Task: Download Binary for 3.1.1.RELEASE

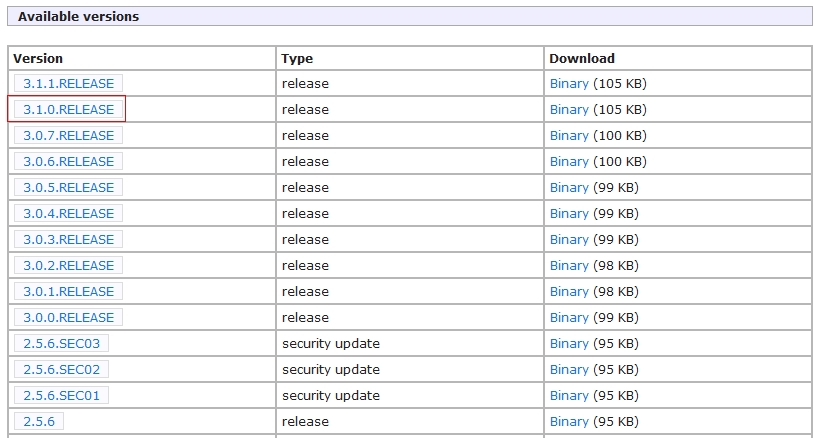Action: (x=569, y=84)
